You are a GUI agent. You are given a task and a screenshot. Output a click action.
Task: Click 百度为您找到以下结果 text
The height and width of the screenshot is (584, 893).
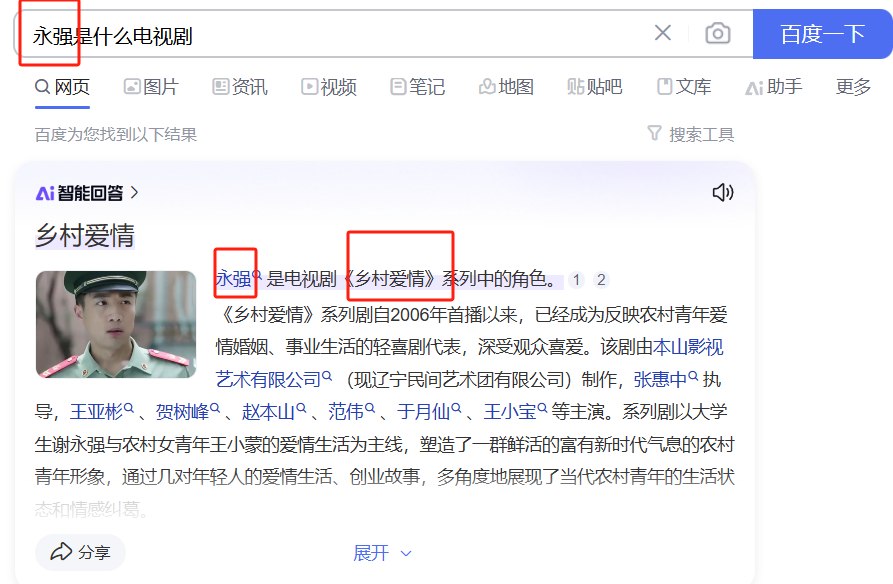[x=116, y=134]
